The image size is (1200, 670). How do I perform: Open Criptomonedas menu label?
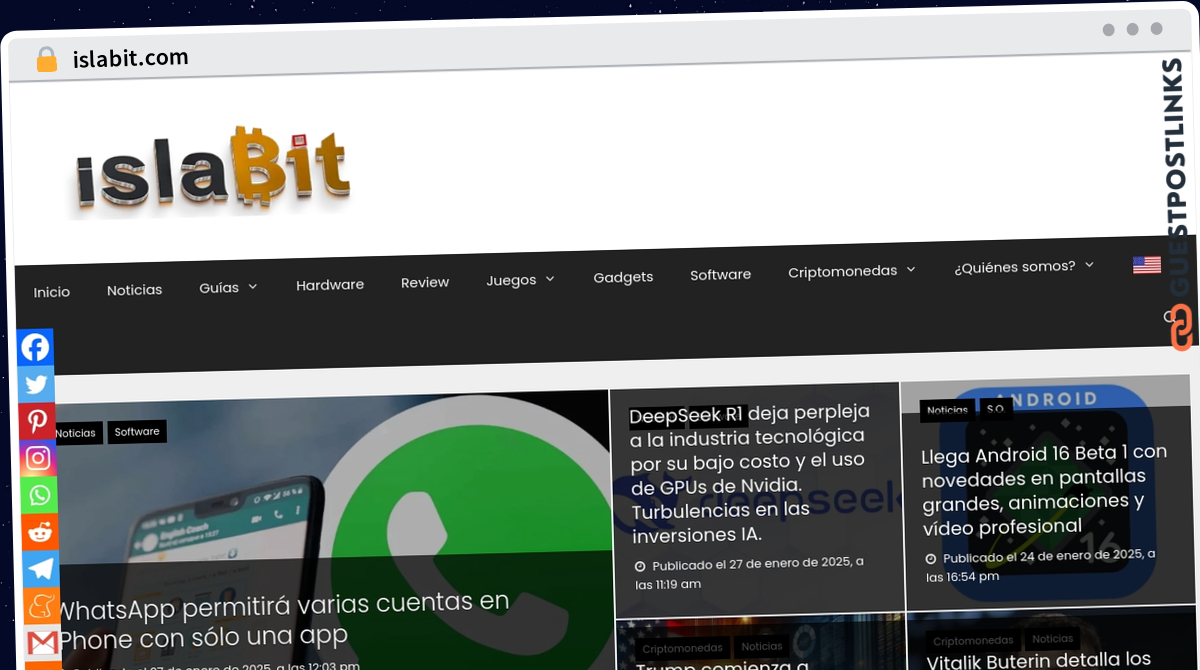[x=843, y=271]
